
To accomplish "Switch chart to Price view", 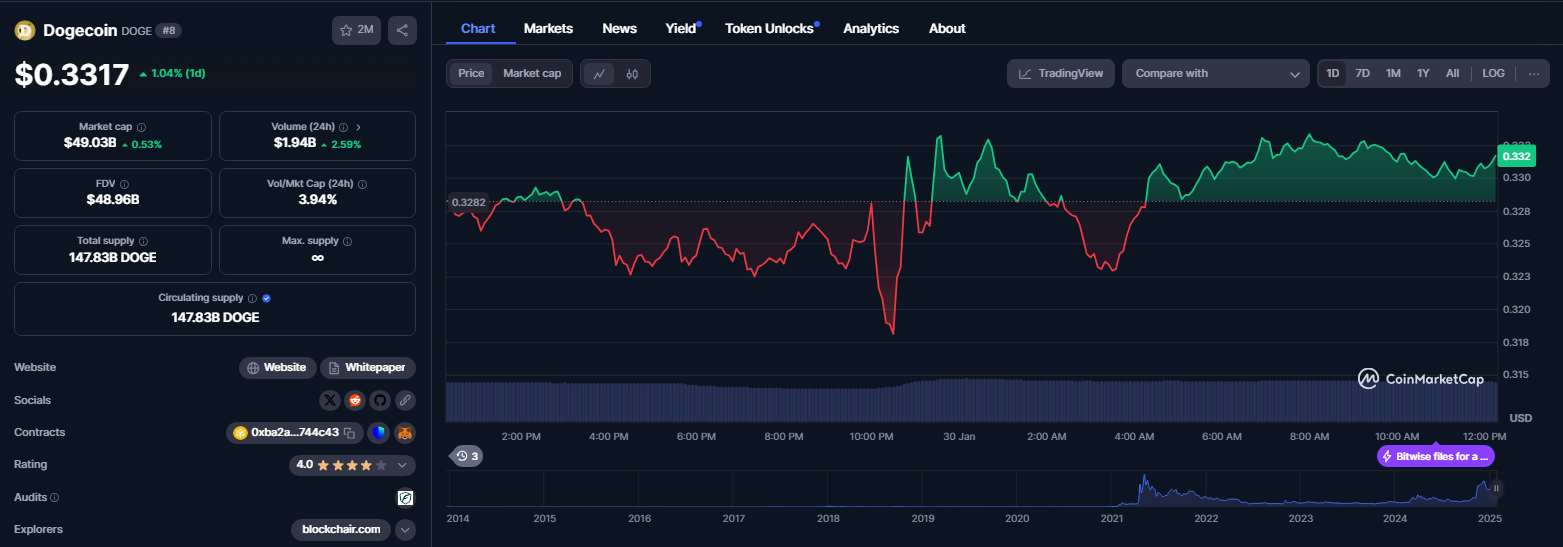I will (x=471, y=73).
